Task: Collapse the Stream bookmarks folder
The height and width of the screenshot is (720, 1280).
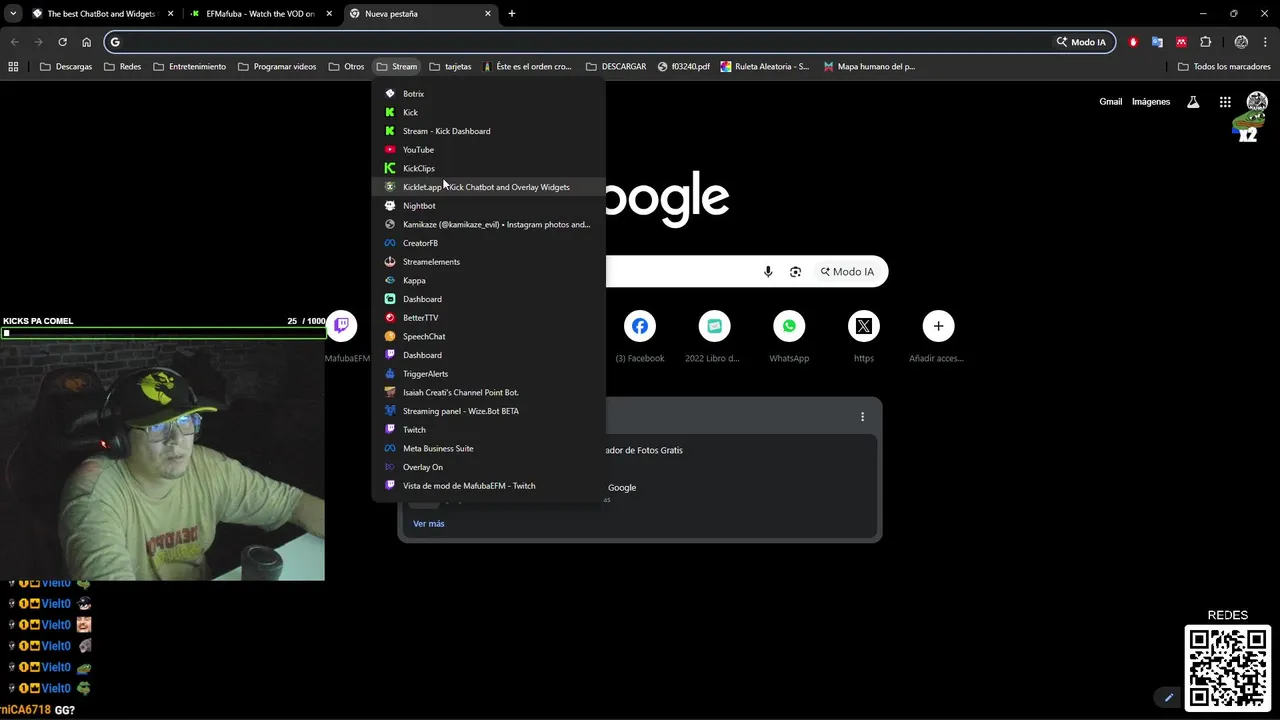Action: 397,67
